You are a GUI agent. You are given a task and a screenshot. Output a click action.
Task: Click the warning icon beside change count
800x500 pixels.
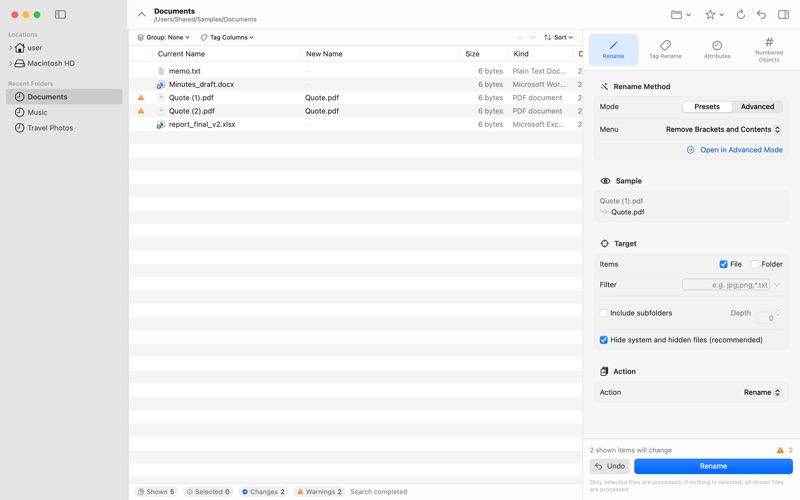pyautogui.click(x=780, y=450)
